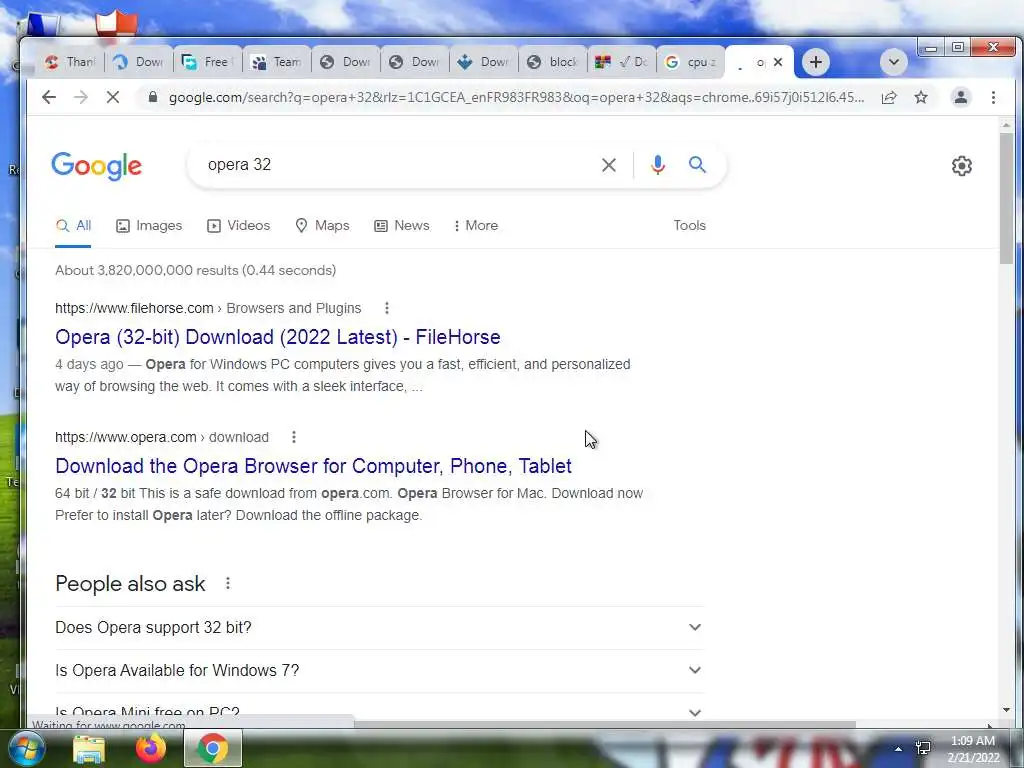Viewport: 1024px width, 768px height.
Task: Click the address bar URL
Action: point(516,97)
